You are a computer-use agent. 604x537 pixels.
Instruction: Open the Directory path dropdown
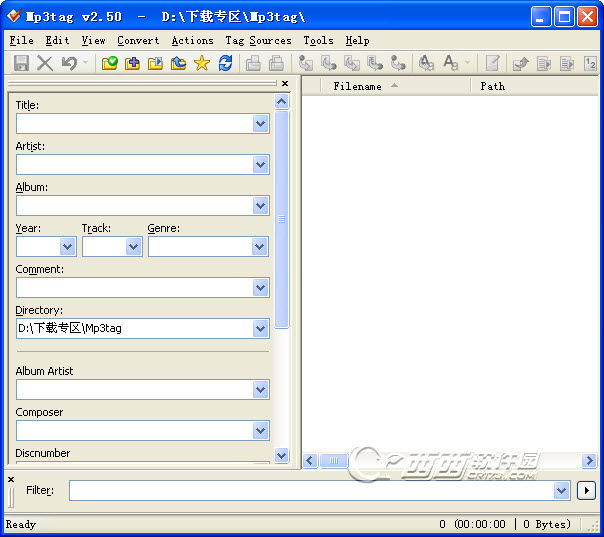(260, 329)
